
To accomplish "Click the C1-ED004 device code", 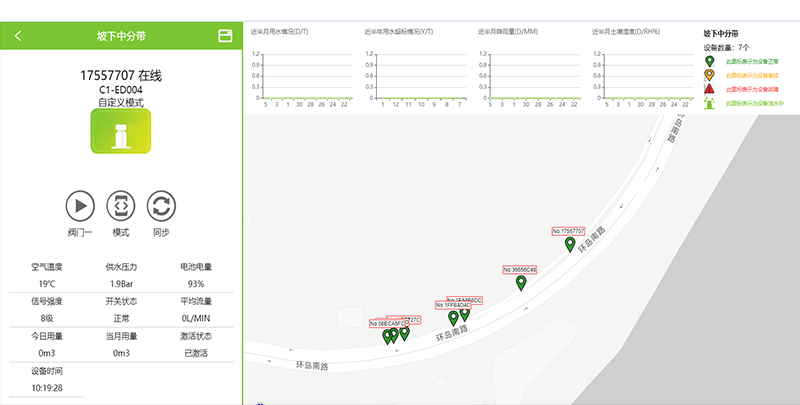I will coord(121,90).
